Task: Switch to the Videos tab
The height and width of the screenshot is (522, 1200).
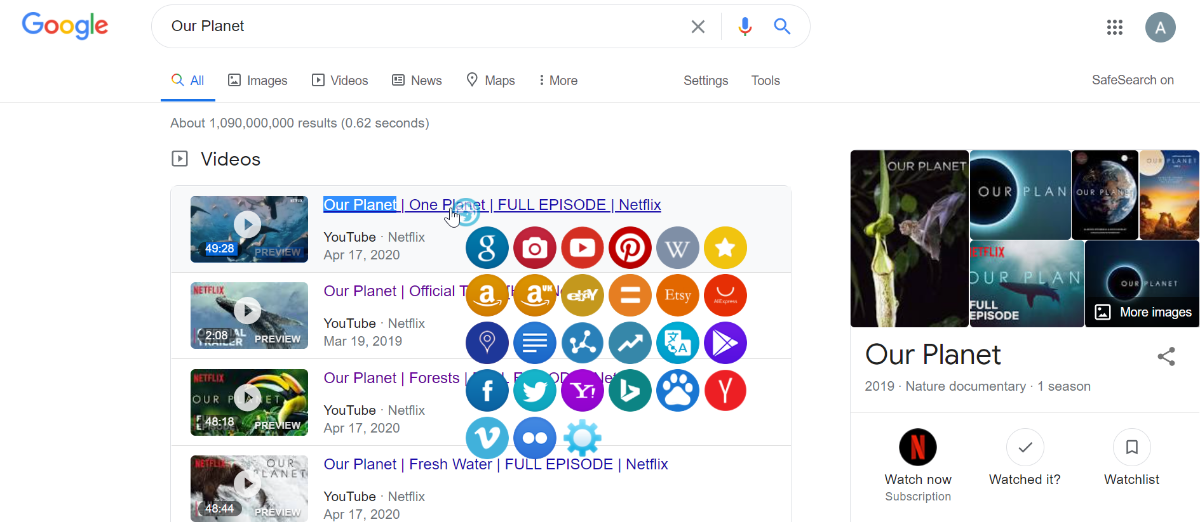Action: [x=340, y=80]
